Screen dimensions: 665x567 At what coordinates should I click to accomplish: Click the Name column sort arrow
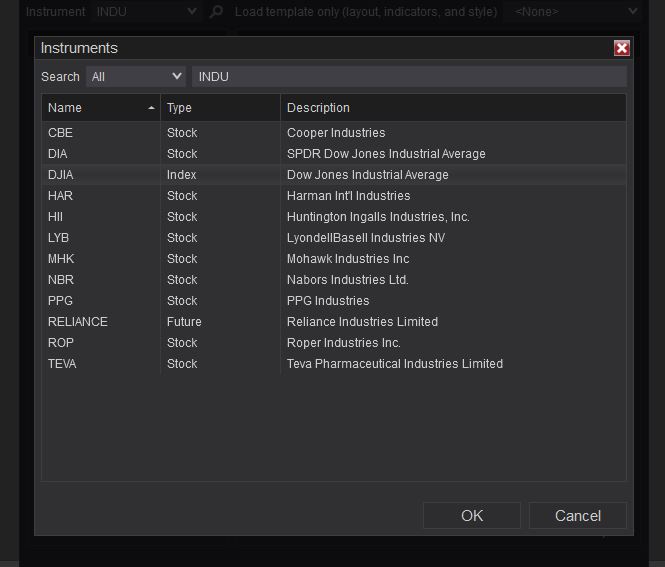point(151,108)
